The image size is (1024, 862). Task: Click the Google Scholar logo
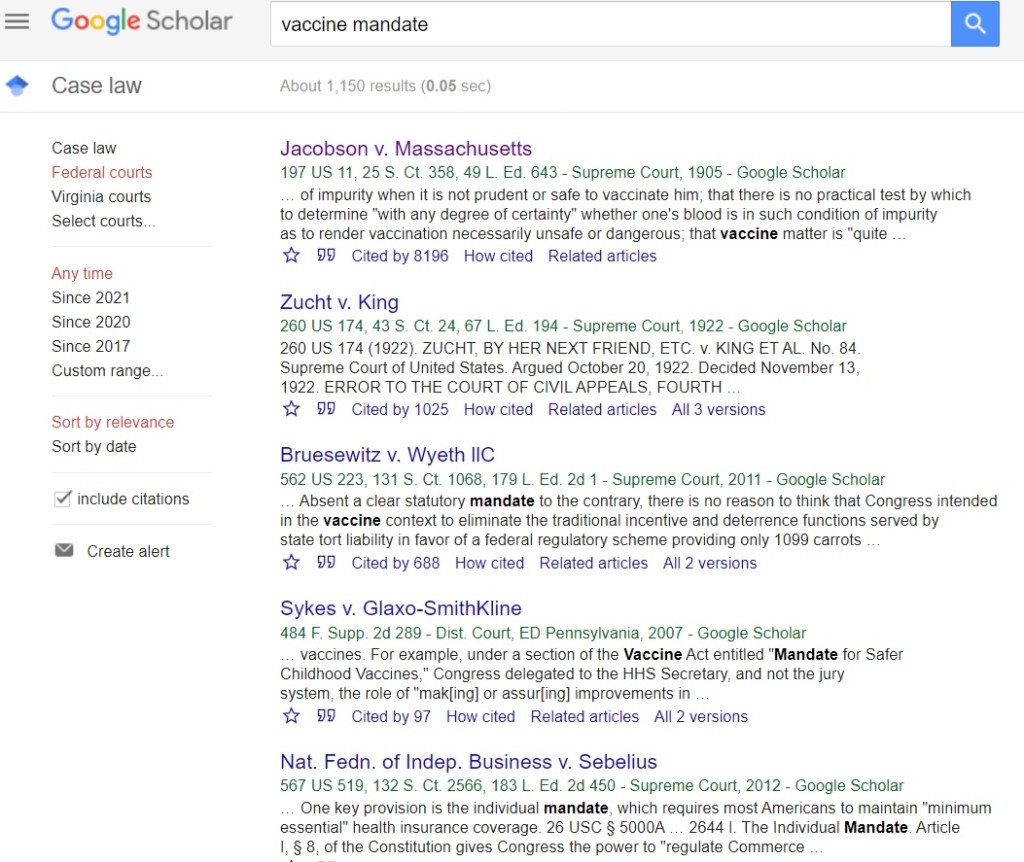[x=141, y=22]
